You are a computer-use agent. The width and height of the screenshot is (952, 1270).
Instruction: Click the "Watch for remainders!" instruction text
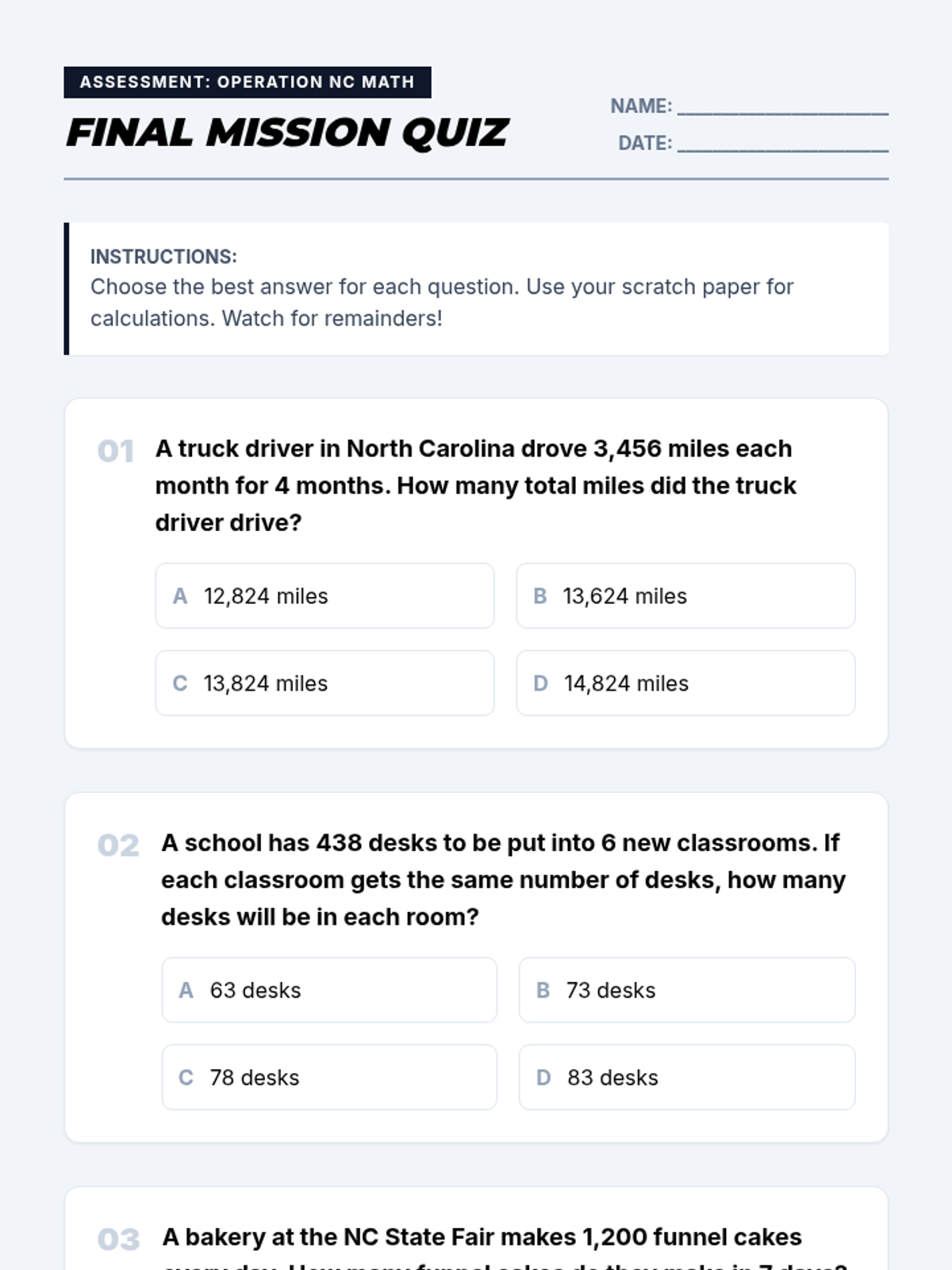click(x=332, y=318)
